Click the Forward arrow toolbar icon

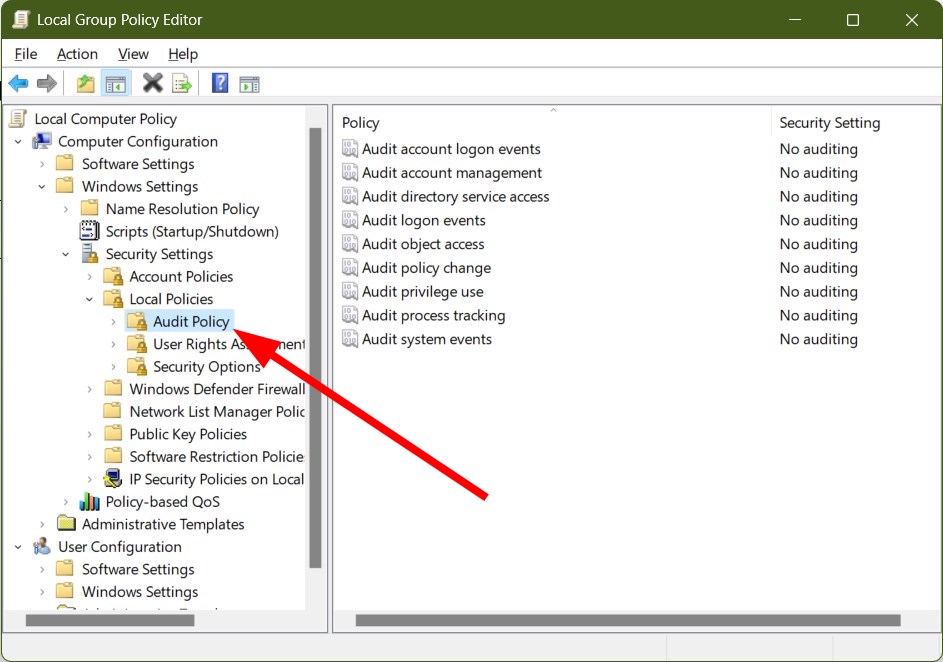tap(47, 84)
